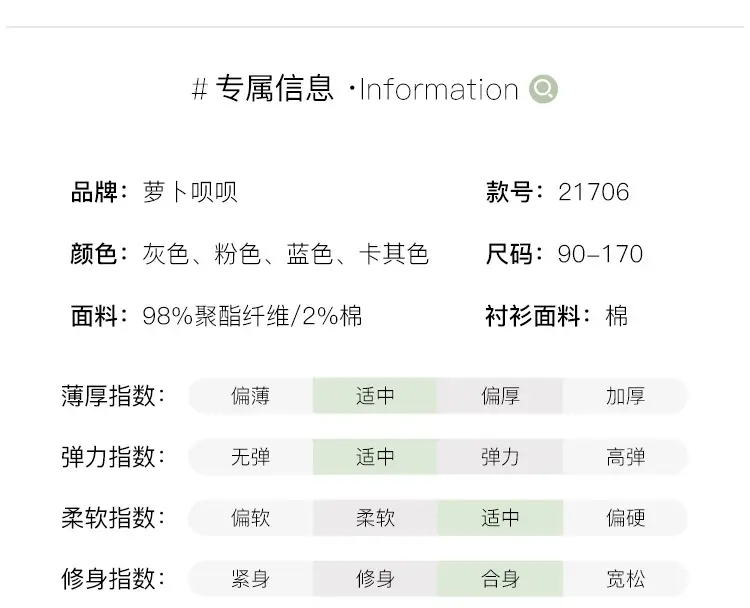Select 柔软 softness option

[375, 518]
